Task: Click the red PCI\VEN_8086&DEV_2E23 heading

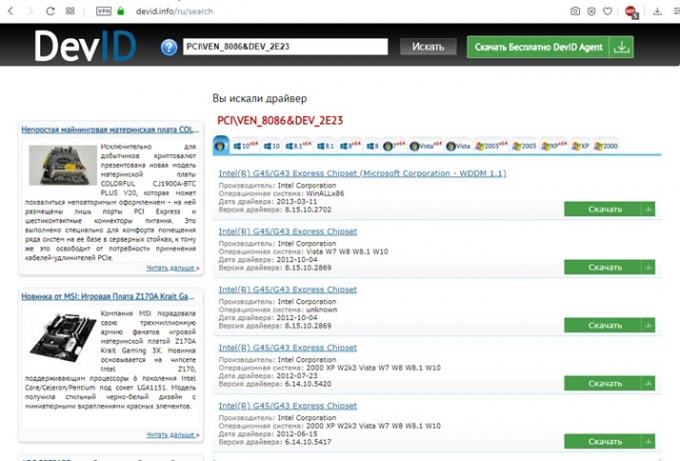Action: (280, 121)
